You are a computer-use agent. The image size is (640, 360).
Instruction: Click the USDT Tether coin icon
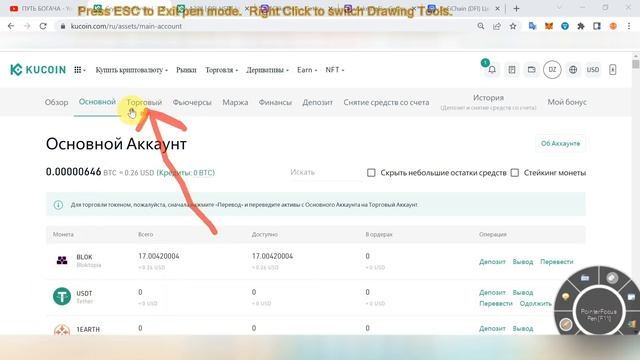[62, 296]
